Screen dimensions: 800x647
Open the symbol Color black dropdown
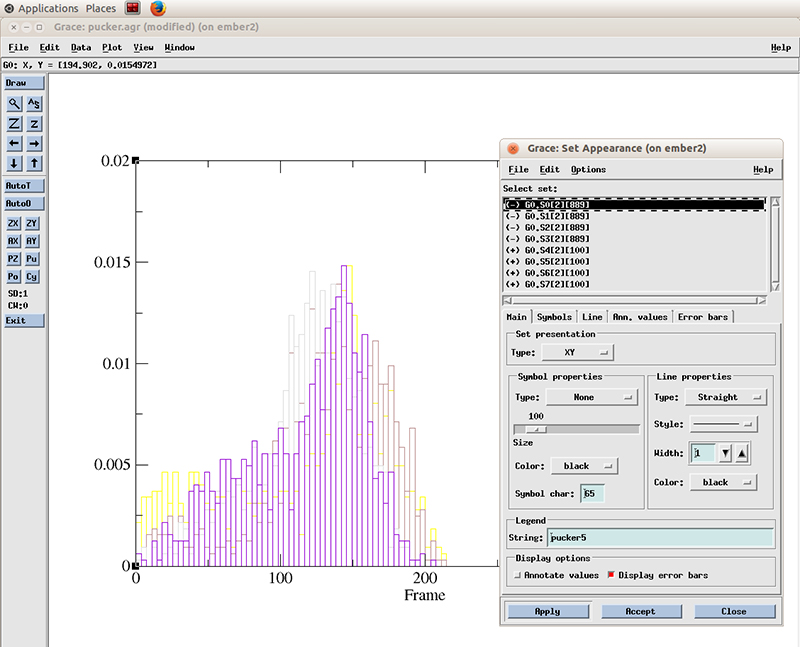coord(582,466)
